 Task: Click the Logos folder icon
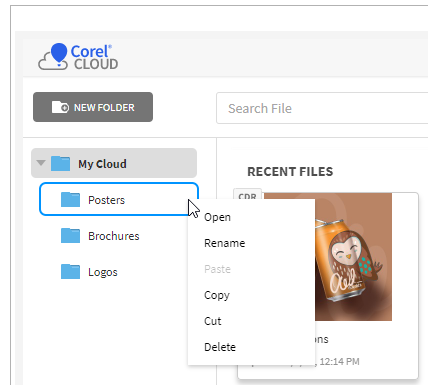pos(70,271)
